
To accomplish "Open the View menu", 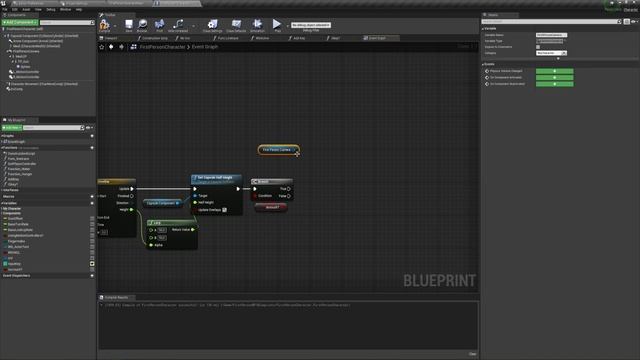I will (38, 9).
